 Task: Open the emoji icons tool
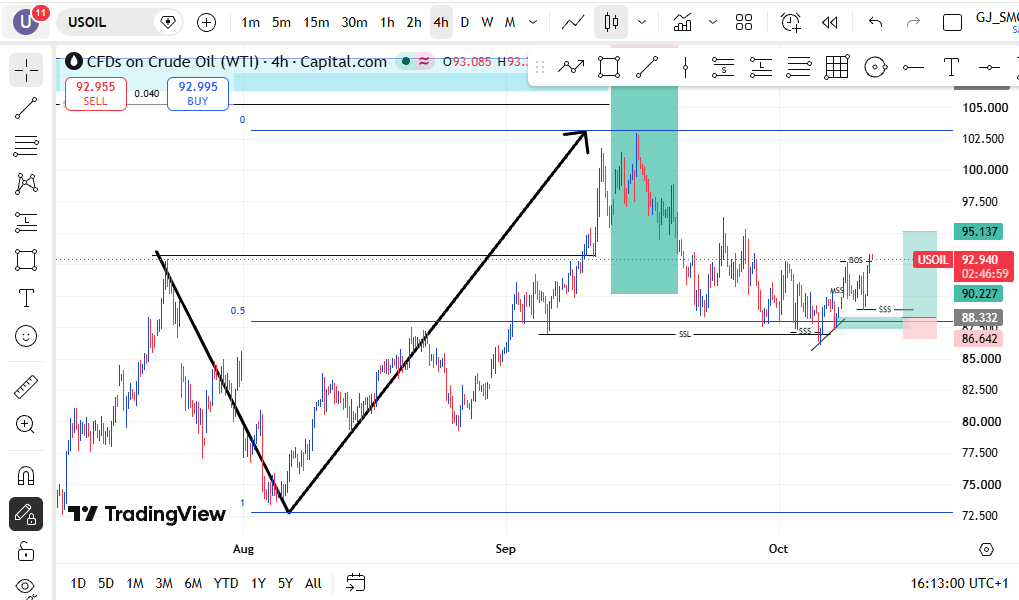tap(26, 336)
